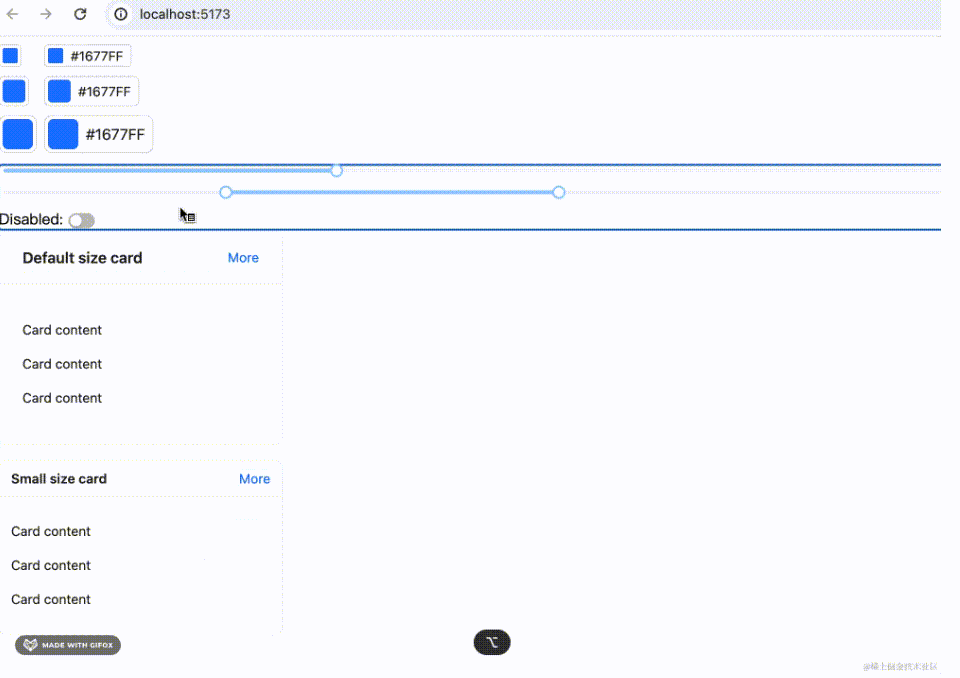
Task: Click the browser forward arrow
Action: [x=46, y=14]
